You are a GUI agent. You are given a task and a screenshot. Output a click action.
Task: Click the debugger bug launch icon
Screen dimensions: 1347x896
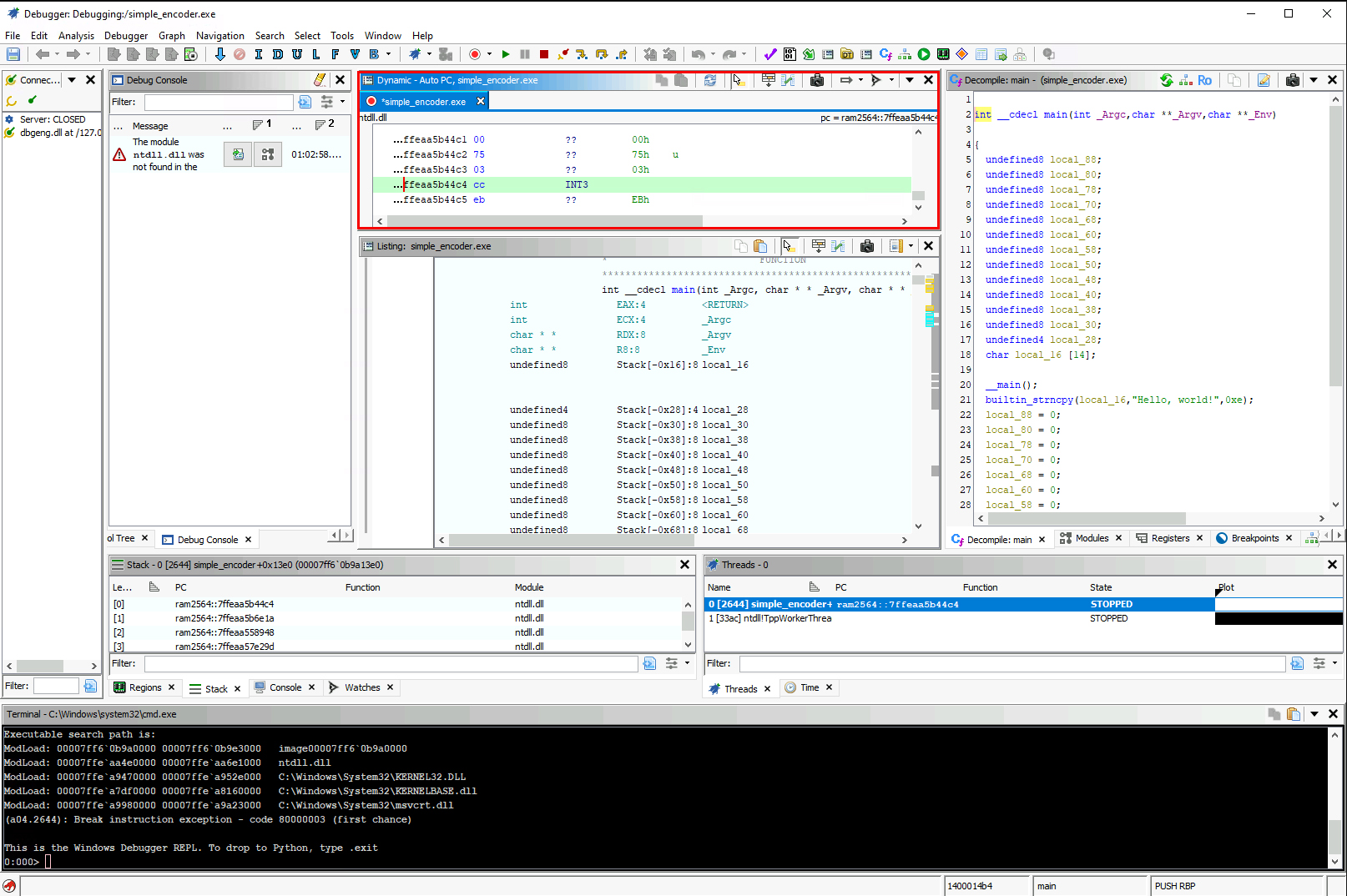coord(414,54)
